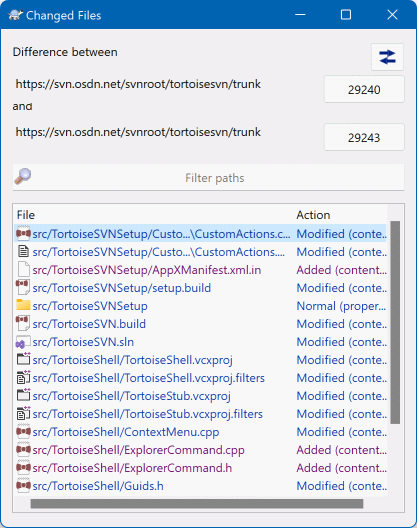The height and width of the screenshot is (528, 417).
Task: Click the File column header
Action: point(26,215)
